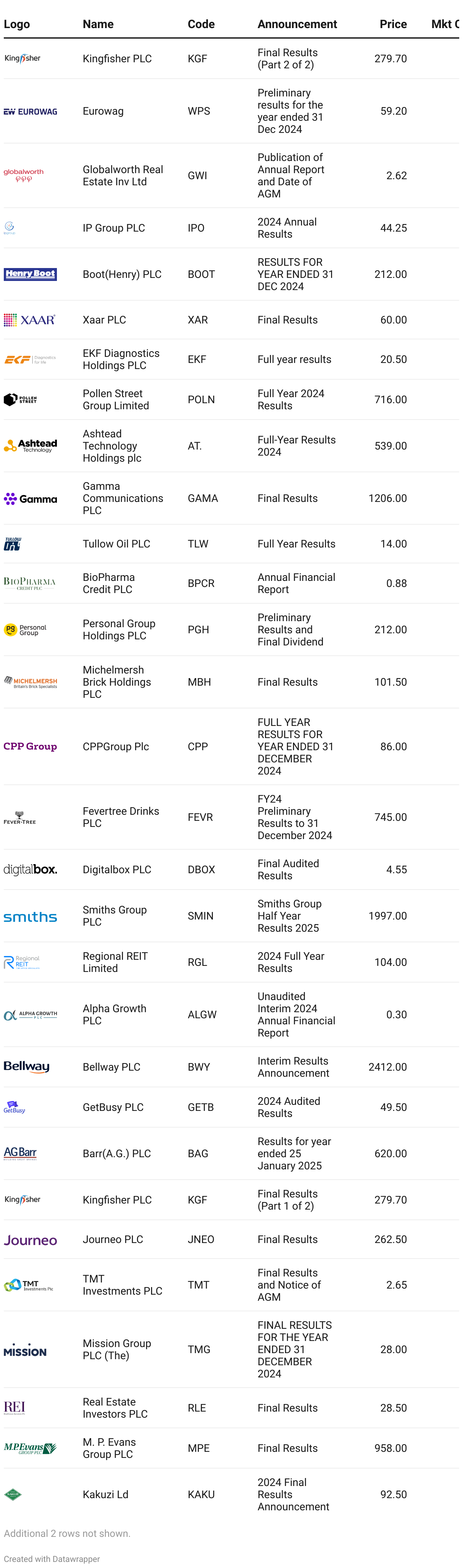Sort by the Name column header
463x1568 pixels.
98,24
